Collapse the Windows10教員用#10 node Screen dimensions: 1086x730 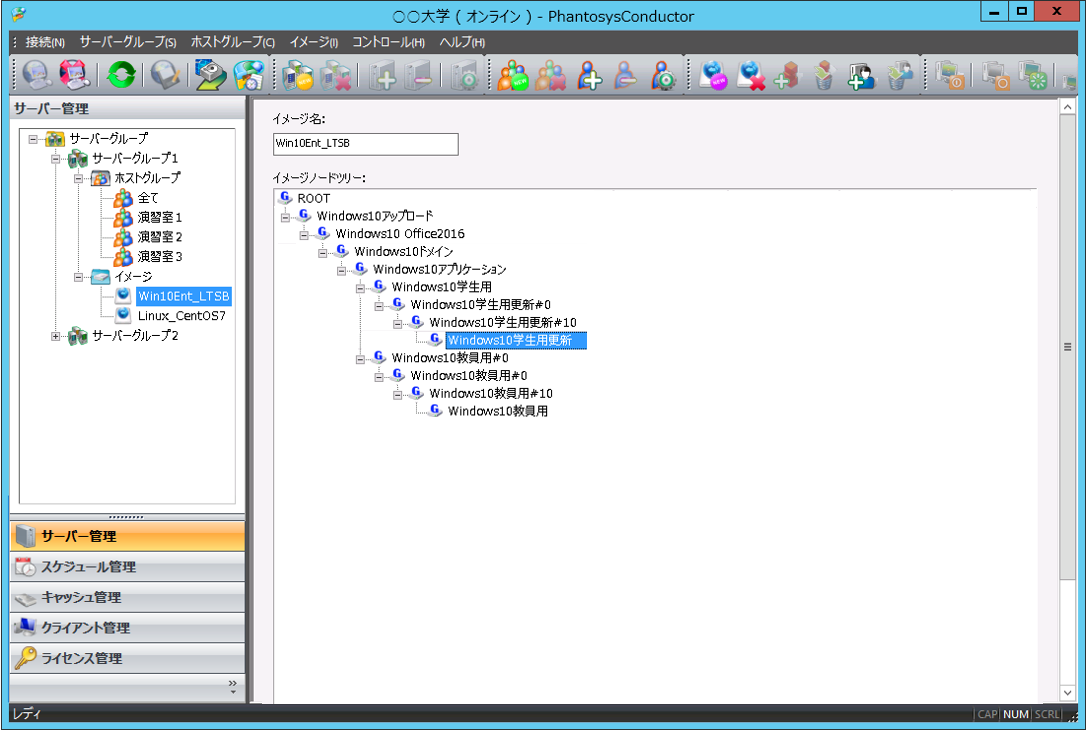pyautogui.click(x=397, y=395)
